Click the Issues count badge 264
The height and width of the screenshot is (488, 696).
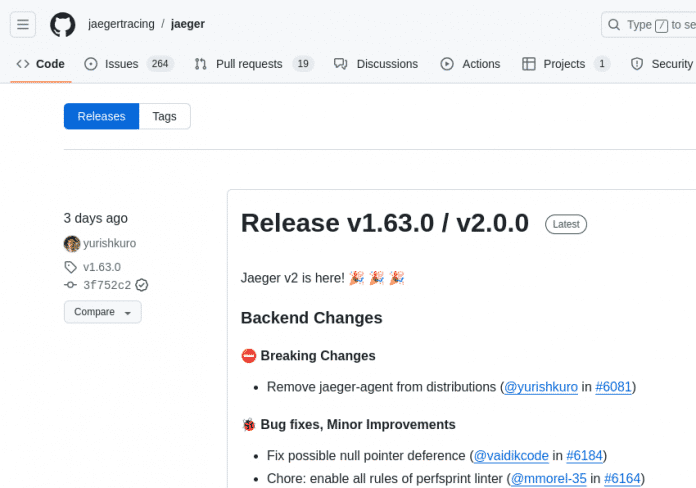click(x=160, y=64)
